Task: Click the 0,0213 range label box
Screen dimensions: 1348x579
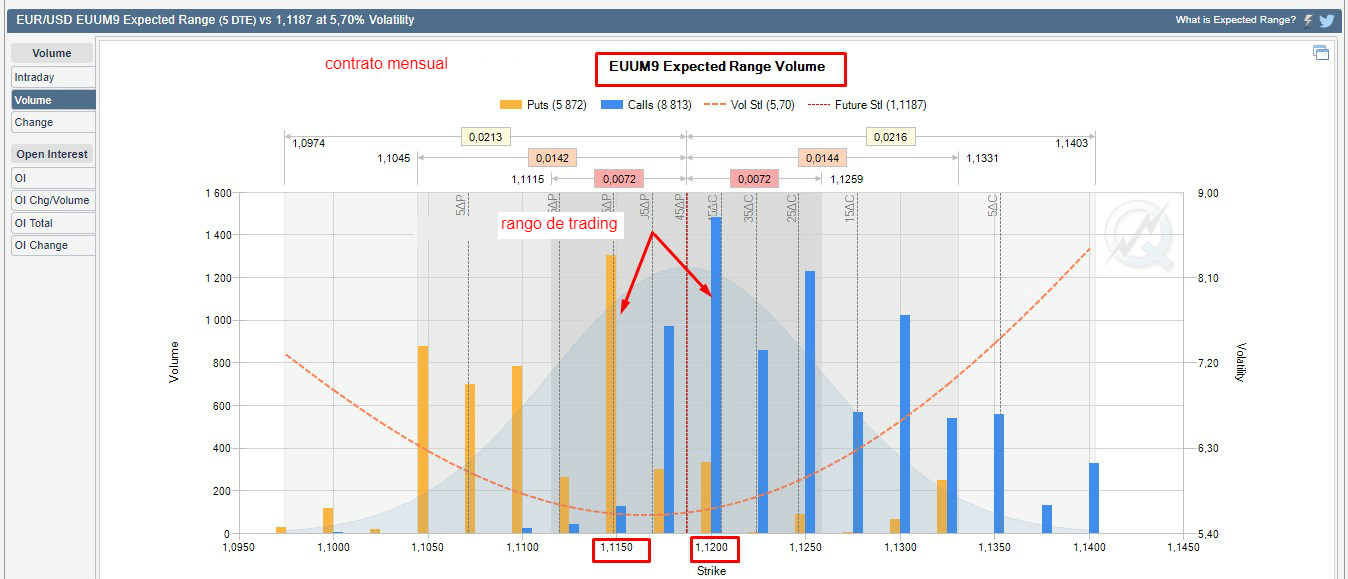Action: click(485, 136)
